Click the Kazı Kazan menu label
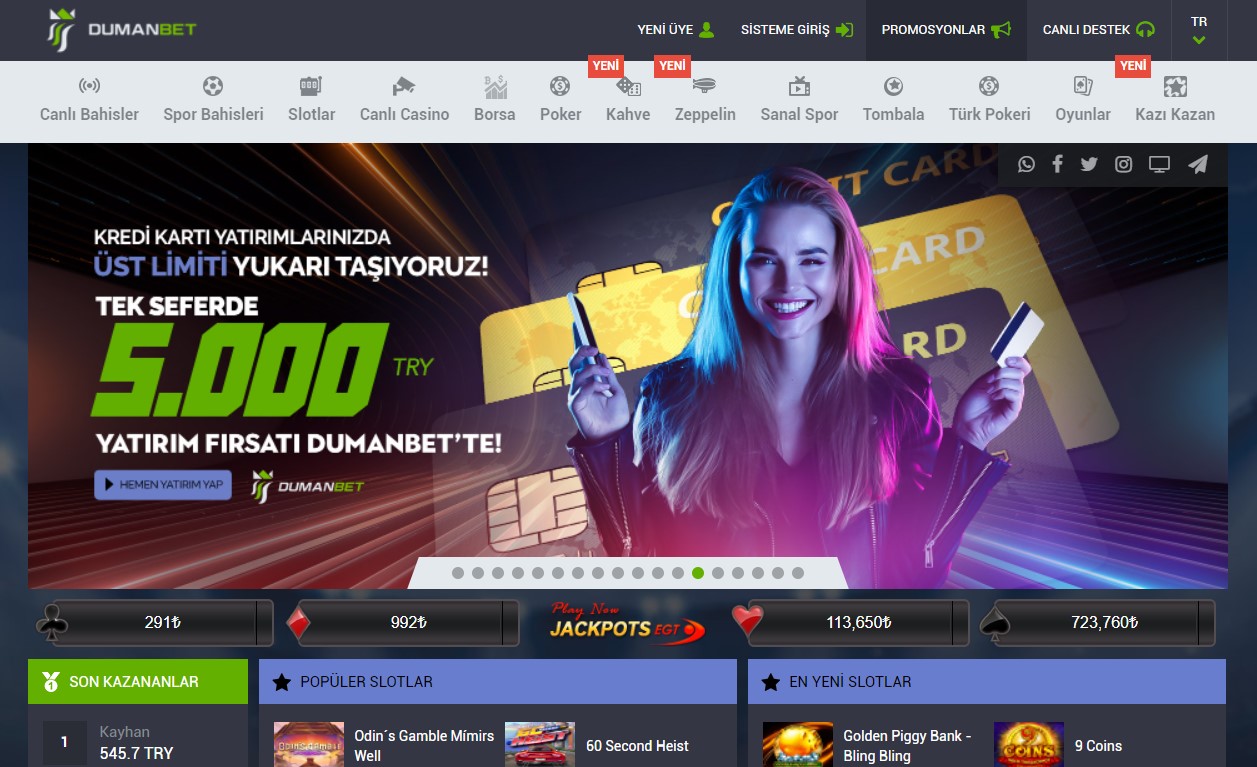1257x767 pixels. point(1175,114)
